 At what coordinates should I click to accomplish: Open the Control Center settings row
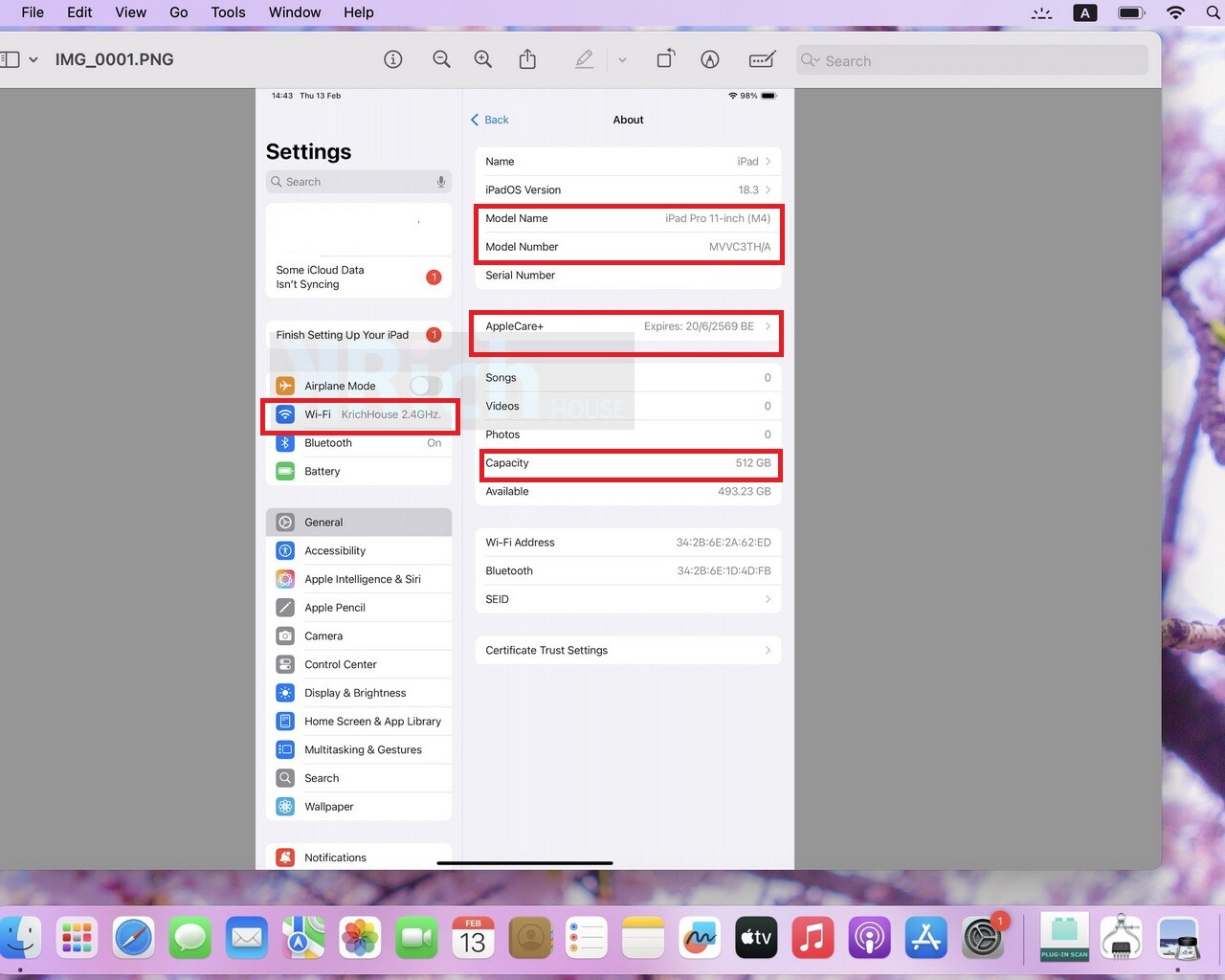(359, 664)
